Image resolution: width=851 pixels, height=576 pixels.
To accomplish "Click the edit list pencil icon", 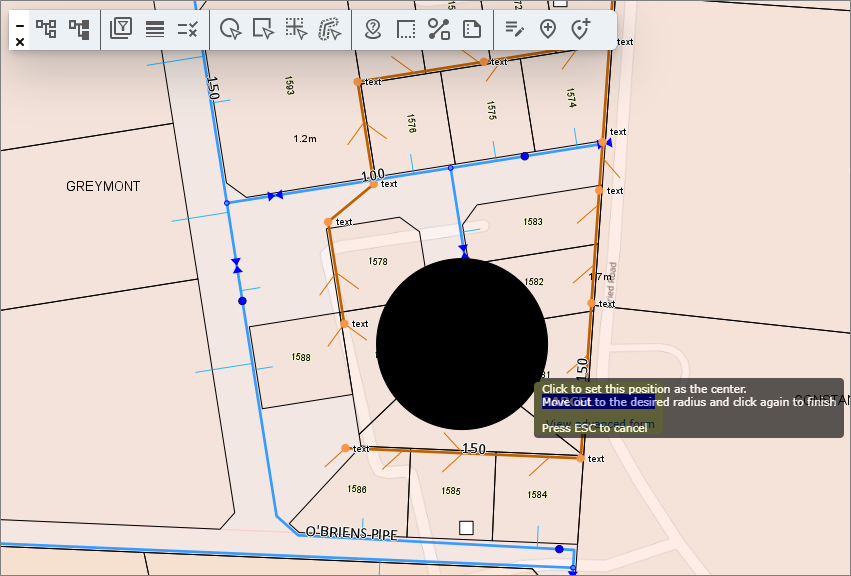I will (x=515, y=29).
